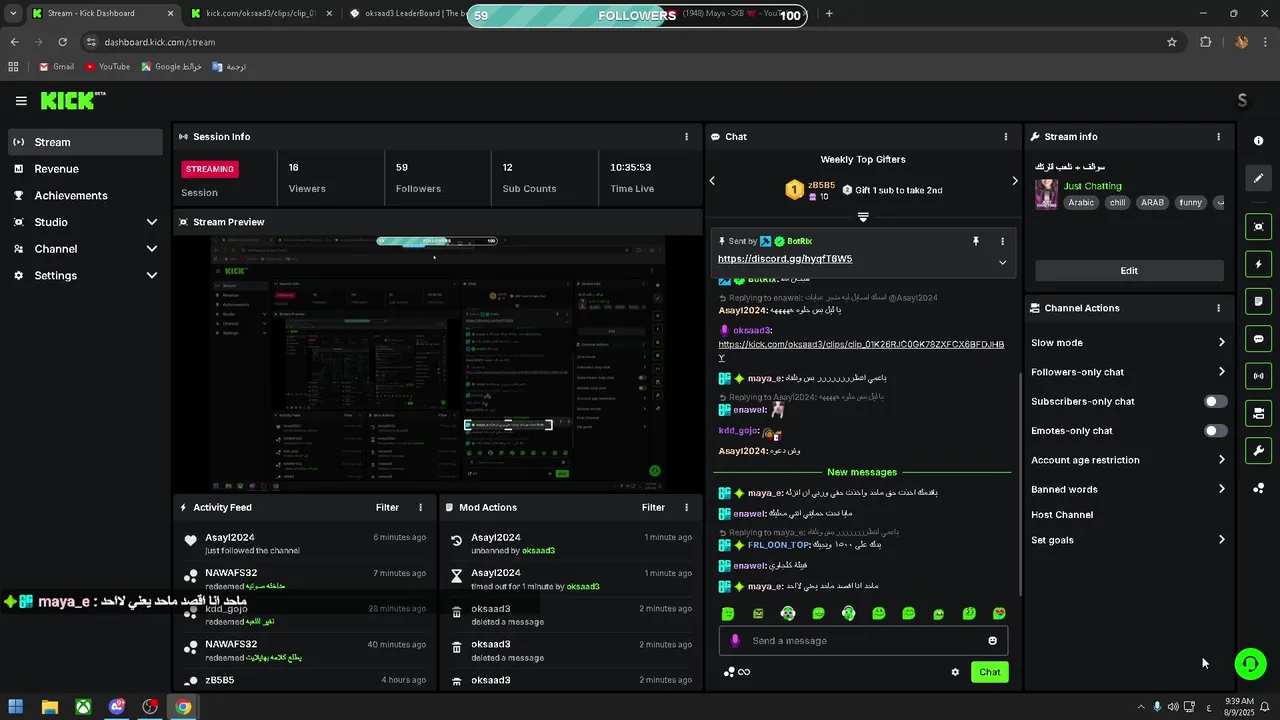This screenshot has width=1280, height=720.
Task: Open Stream info three-dot menu
Action: (x=1218, y=137)
